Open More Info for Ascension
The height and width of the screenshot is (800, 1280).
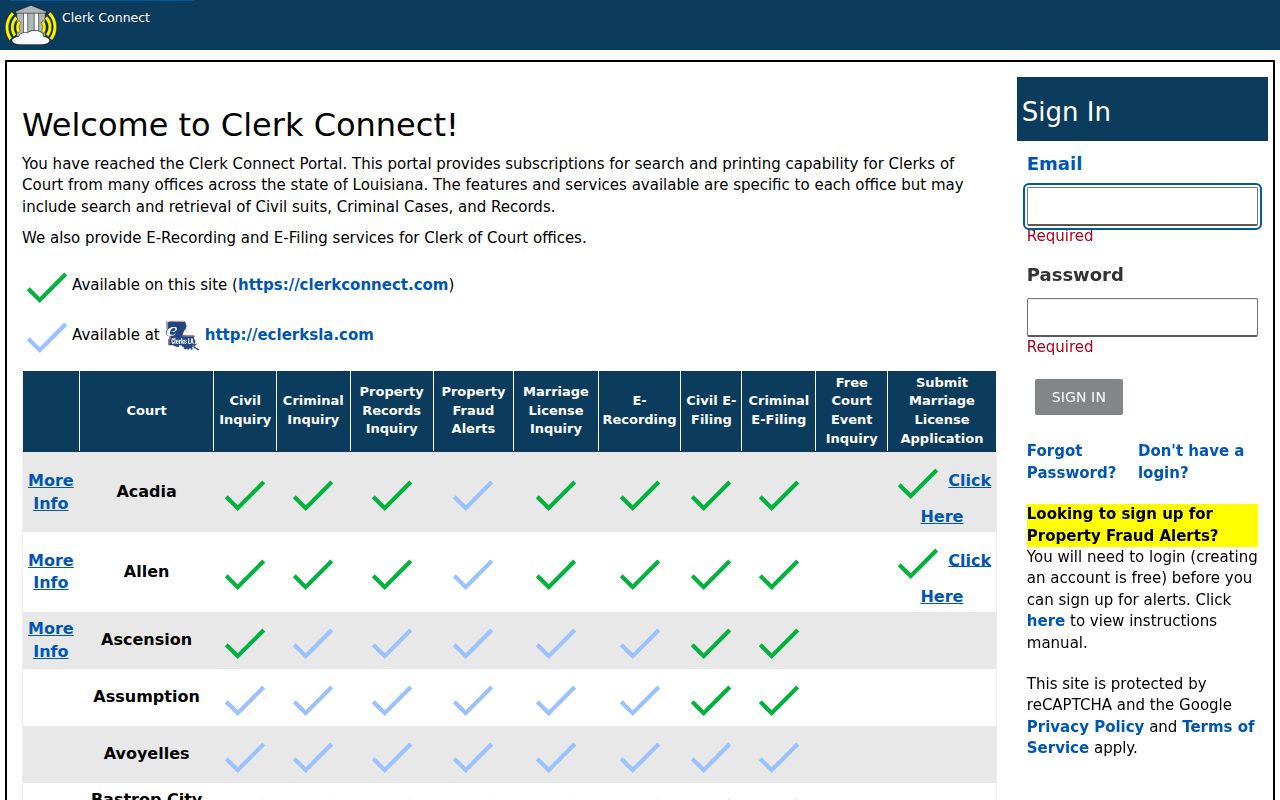tap(51, 639)
